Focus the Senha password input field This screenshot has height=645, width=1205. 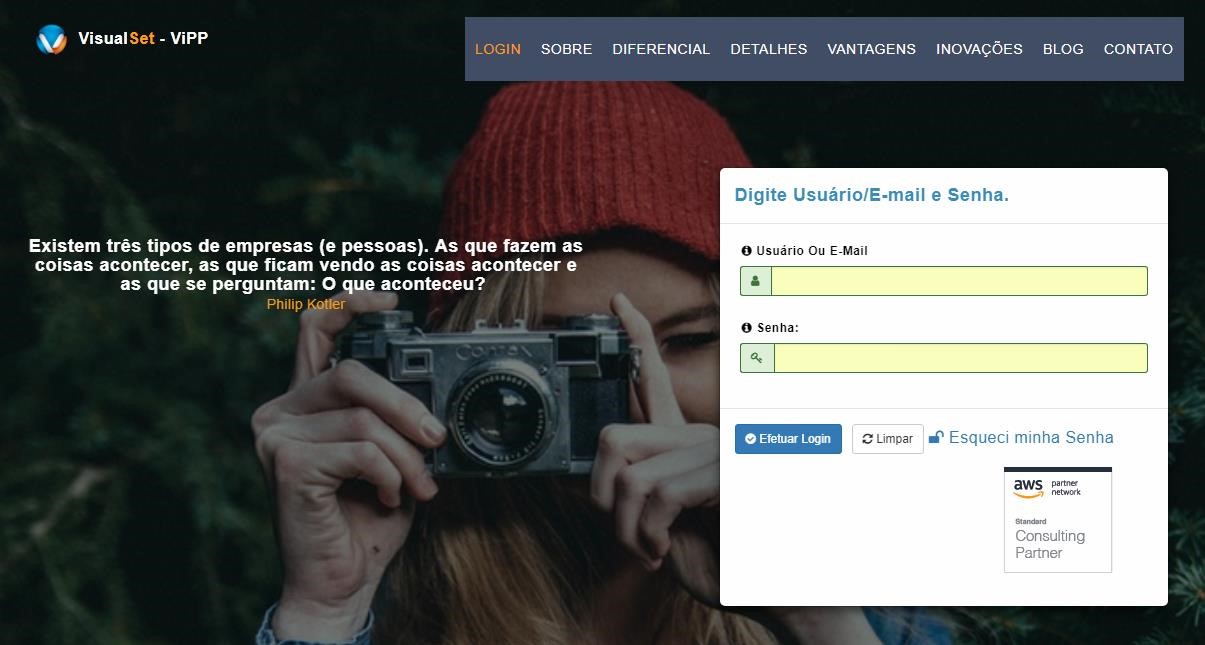(x=960, y=358)
